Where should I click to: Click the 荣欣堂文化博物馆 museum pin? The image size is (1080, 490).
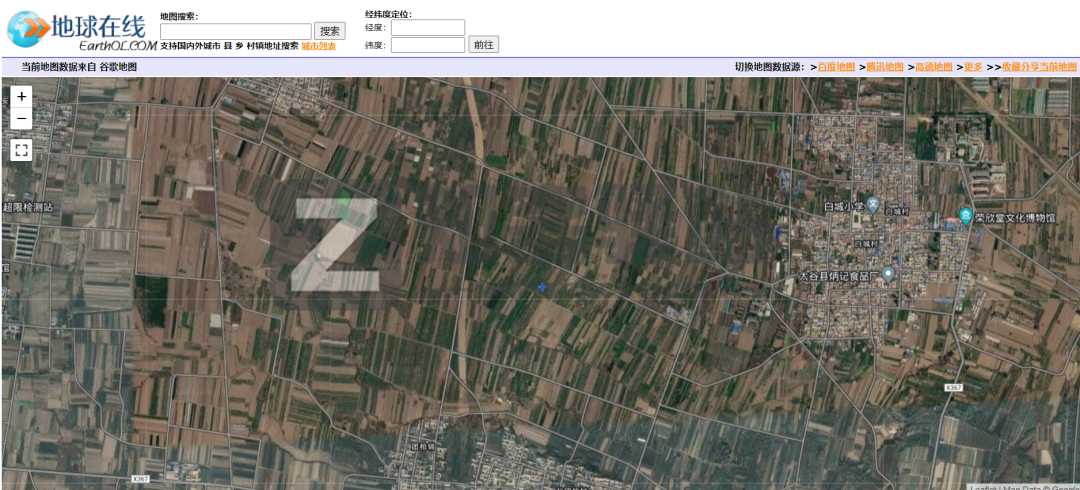(965, 215)
